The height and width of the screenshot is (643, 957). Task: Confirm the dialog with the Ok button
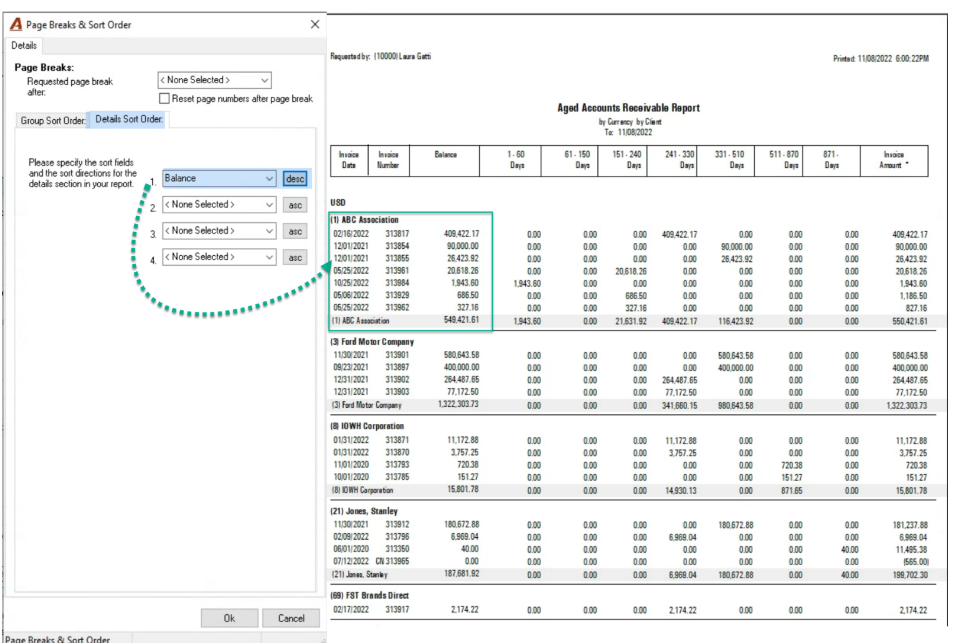(229, 618)
